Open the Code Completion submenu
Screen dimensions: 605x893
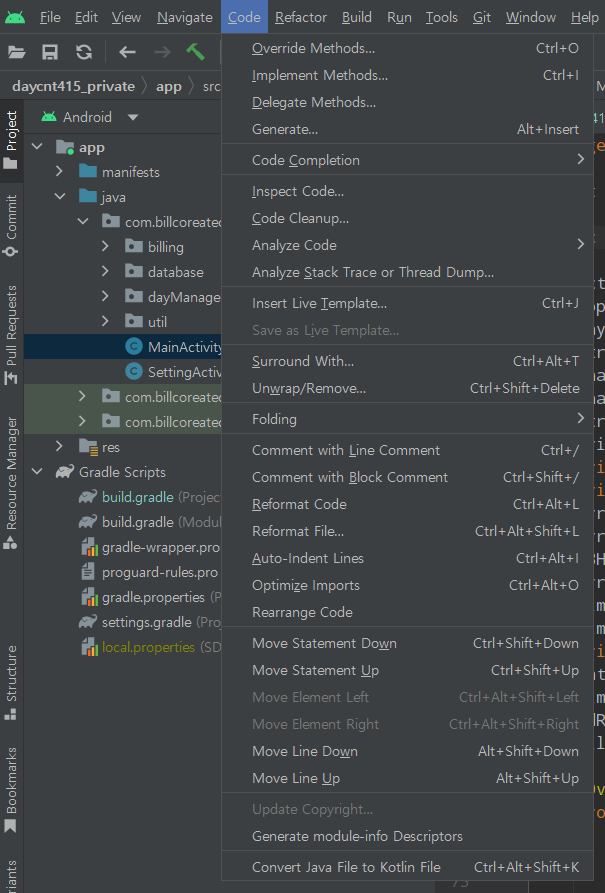click(407, 160)
